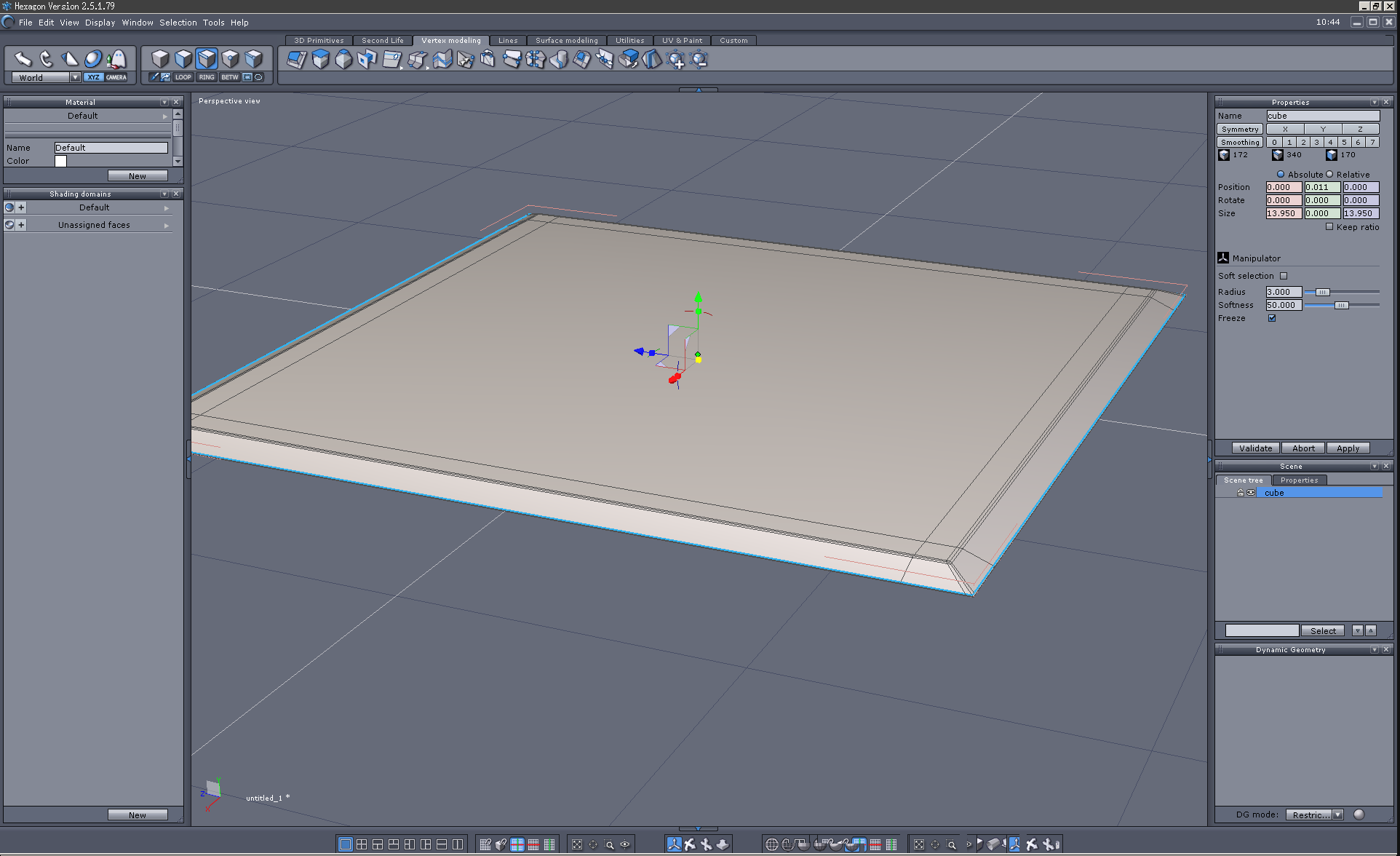Toggle the Freeze checkbox
Screen dimensions: 1400x856
[x=1272, y=318]
